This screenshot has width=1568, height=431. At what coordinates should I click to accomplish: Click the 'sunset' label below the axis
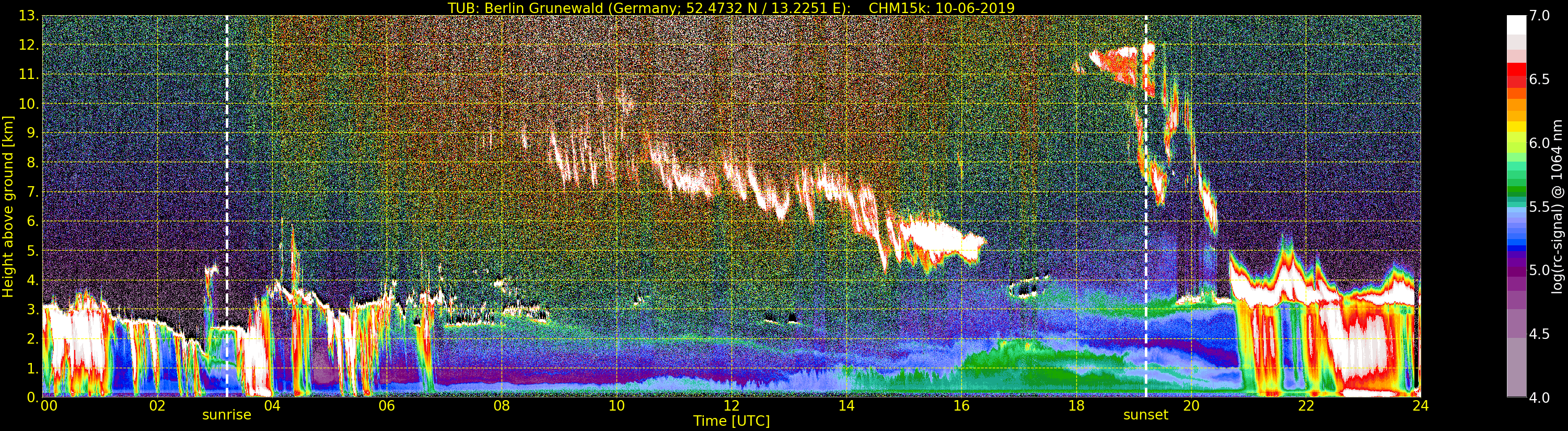point(1146,415)
